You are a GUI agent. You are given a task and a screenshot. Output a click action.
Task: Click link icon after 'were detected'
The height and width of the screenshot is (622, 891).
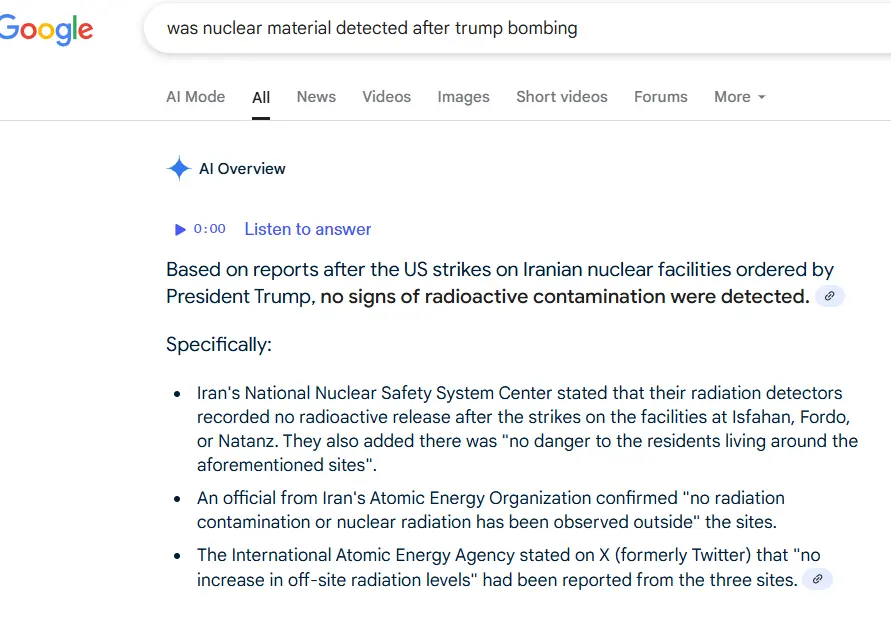pyautogui.click(x=829, y=297)
